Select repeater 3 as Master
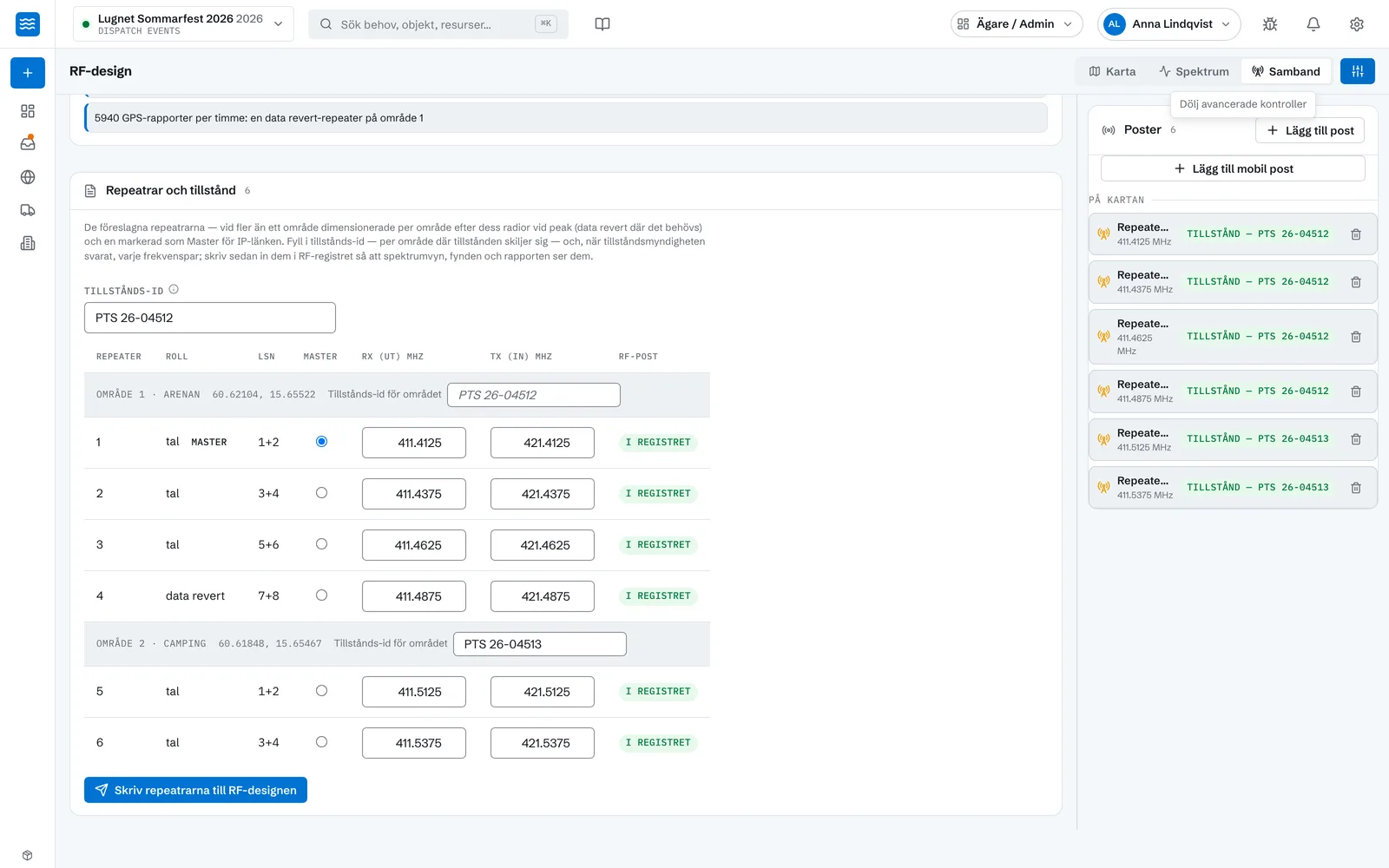This screenshot has width=1389, height=868. tap(321, 544)
